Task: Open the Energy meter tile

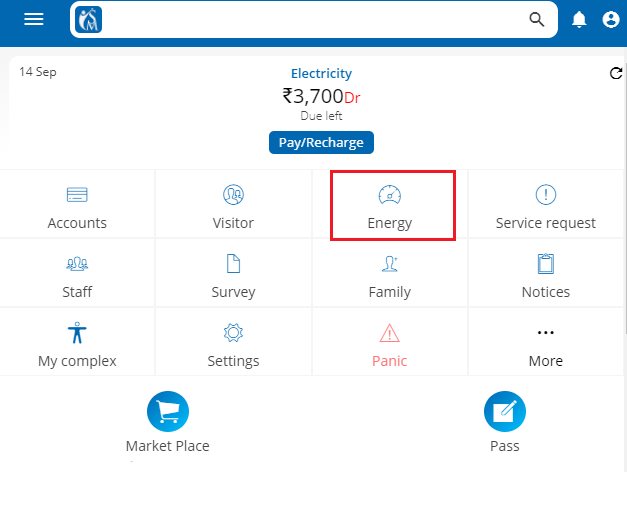Action: pos(389,204)
